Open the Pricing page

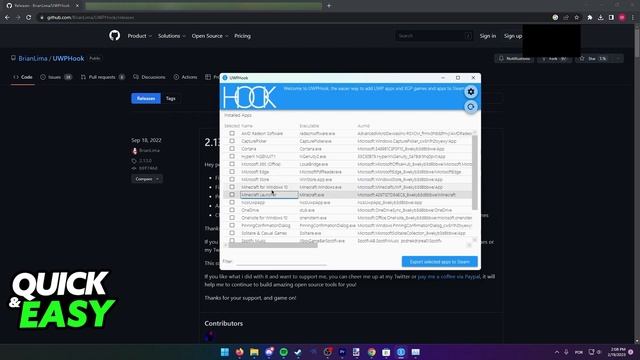pyautogui.click(x=242, y=36)
